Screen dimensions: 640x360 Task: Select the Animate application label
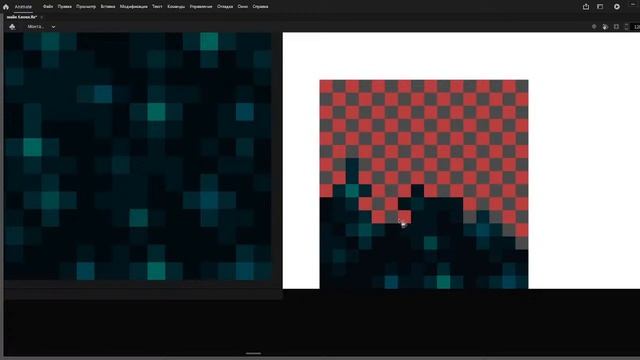click(x=23, y=7)
